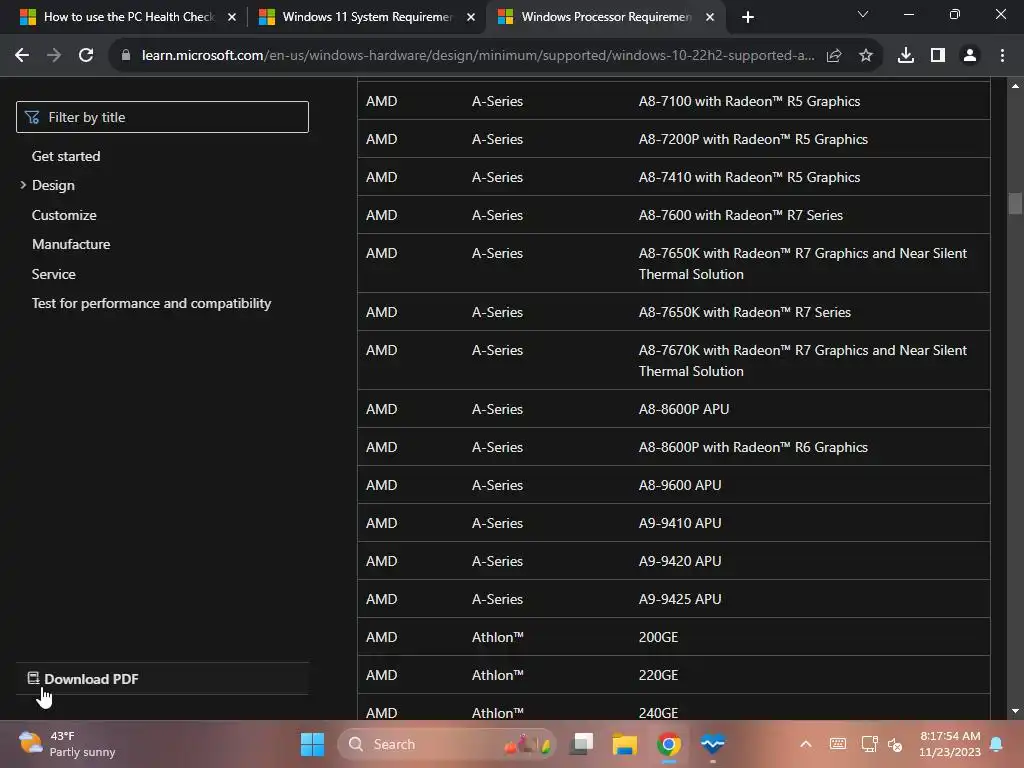Viewport: 1024px width, 768px height.
Task: Click AMD manufacturer in the A8-9600 APU row
Action: point(381,485)
